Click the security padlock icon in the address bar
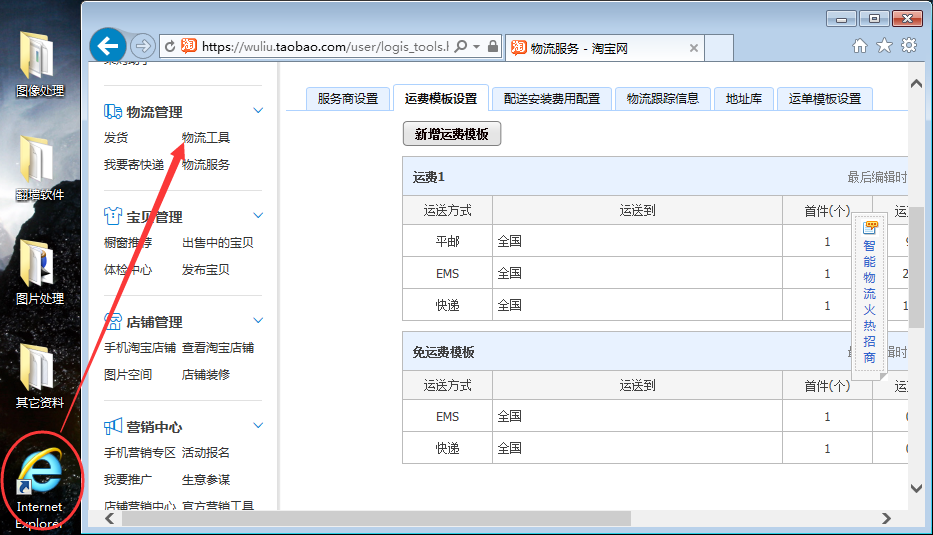Image resolution: width=933 pixels, height=535 pixels. pos(477,46)
